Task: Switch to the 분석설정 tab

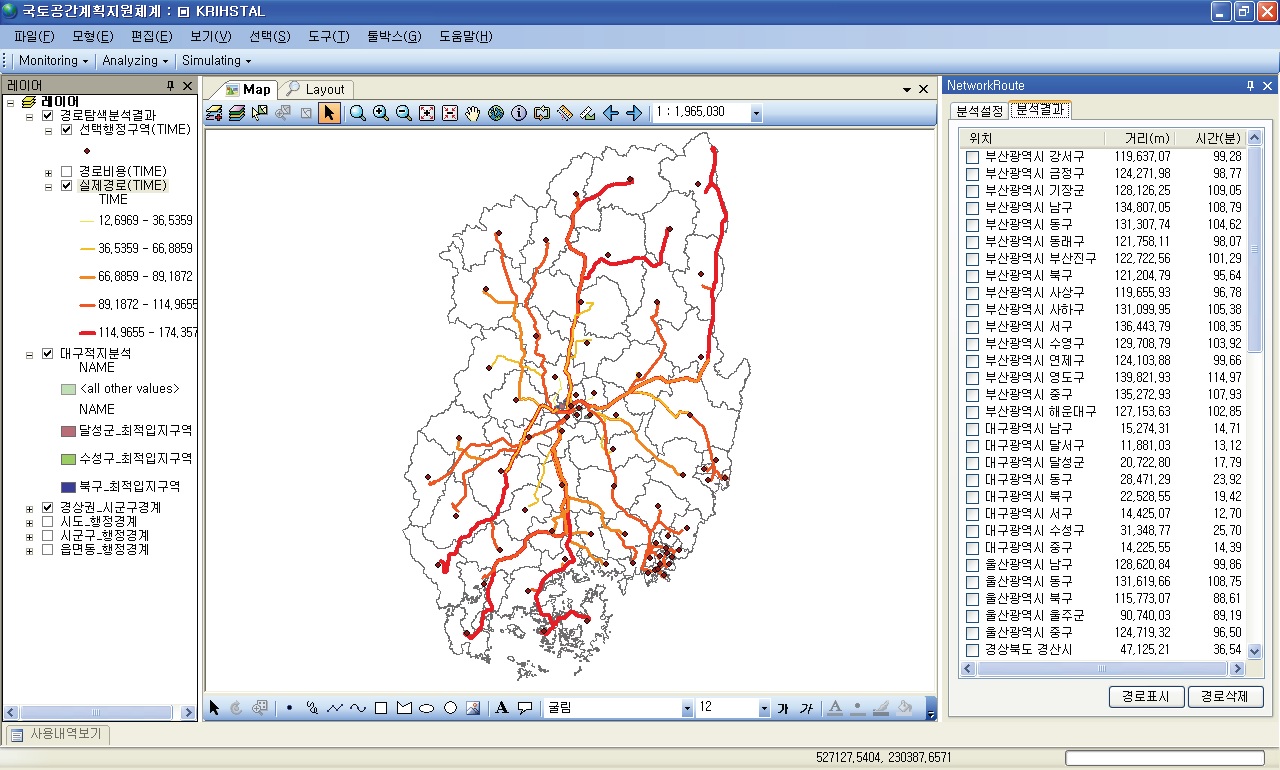Action: [x=979, y=110]
